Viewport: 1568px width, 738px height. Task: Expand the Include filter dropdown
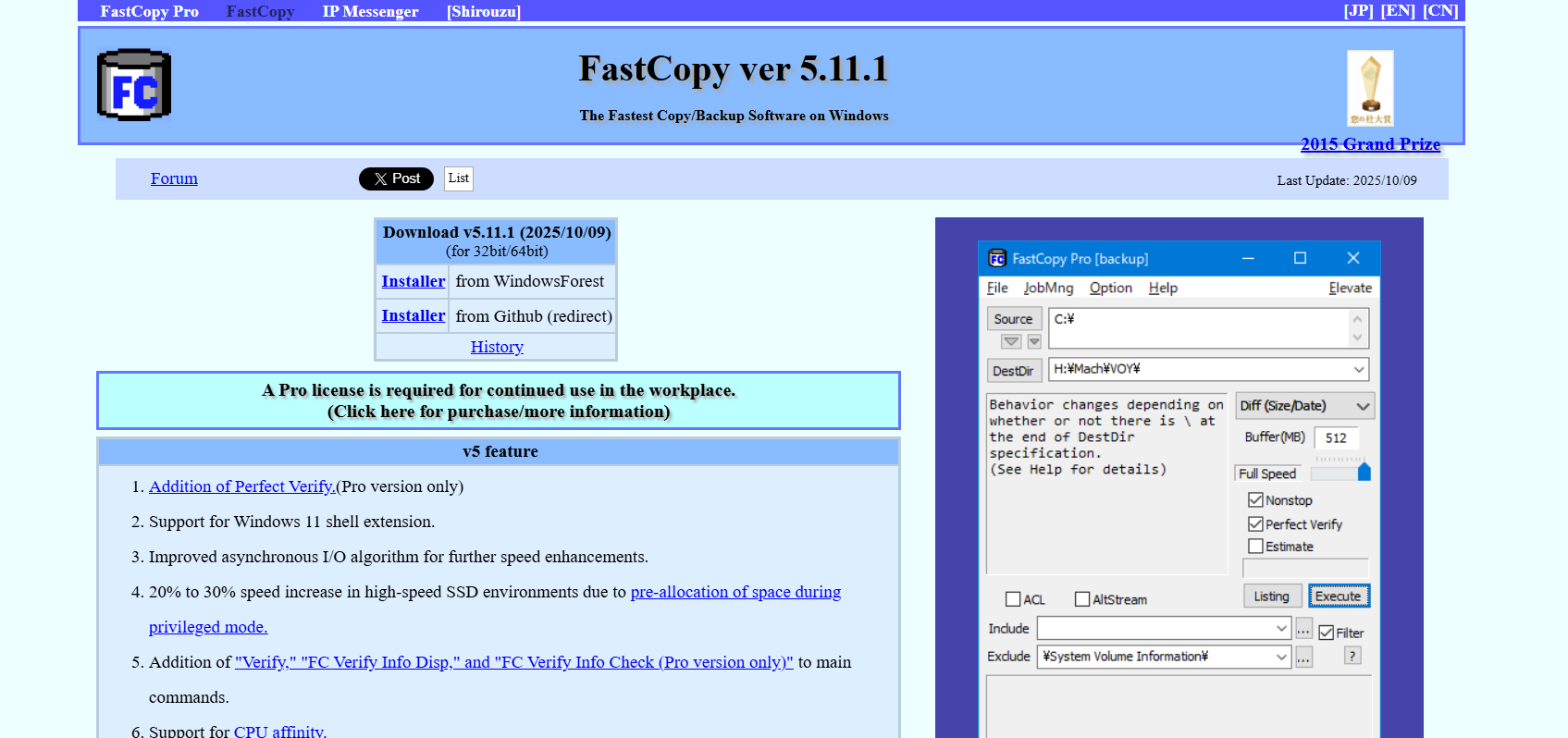pyautogui.click(x=1281, y=629)
